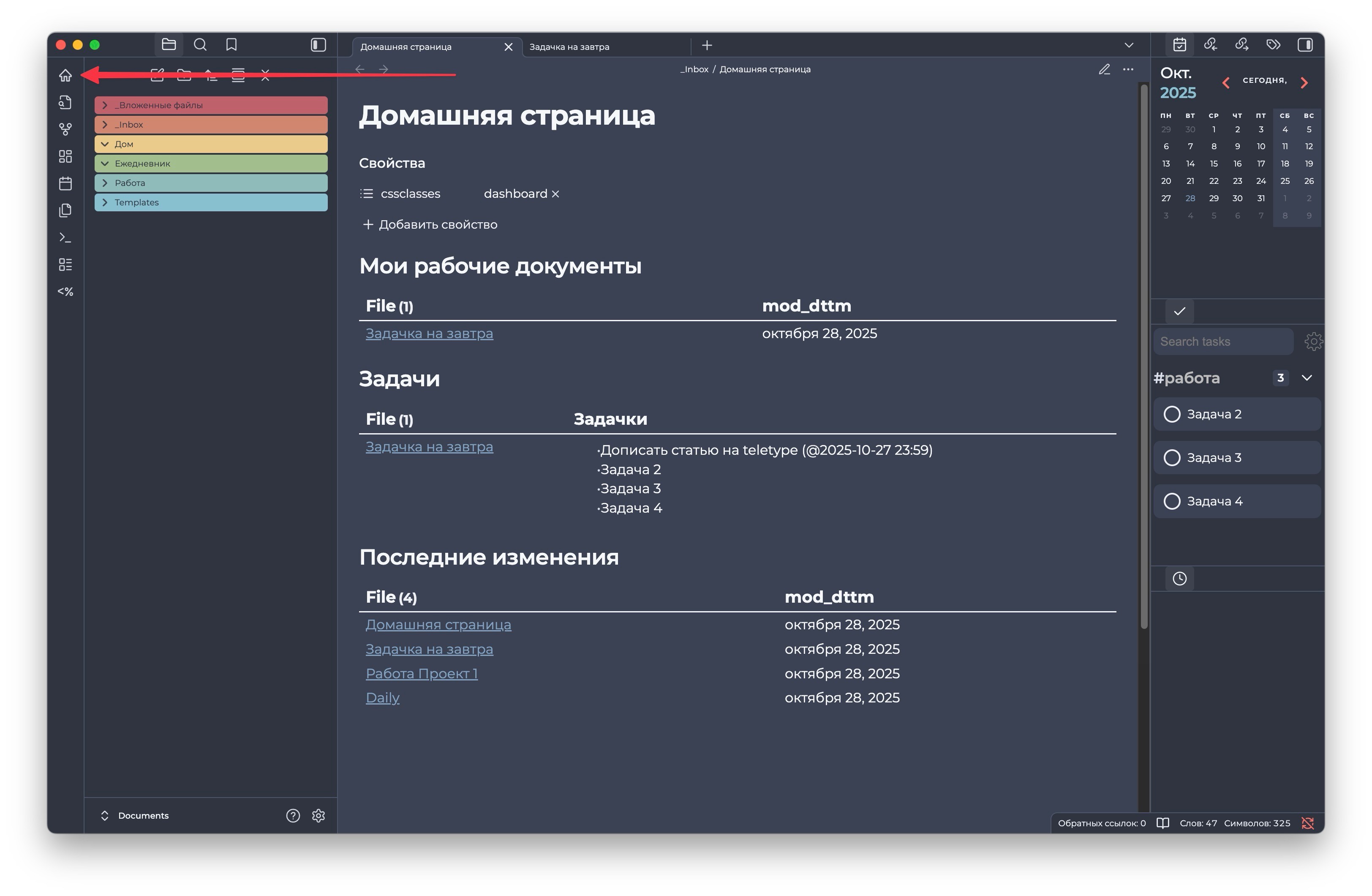Image resolution: width=1372 pixels, height=896 pixels.
Task: Open graph view from the left ribbon
Action: pyautogui.click(x=65, y=129)
